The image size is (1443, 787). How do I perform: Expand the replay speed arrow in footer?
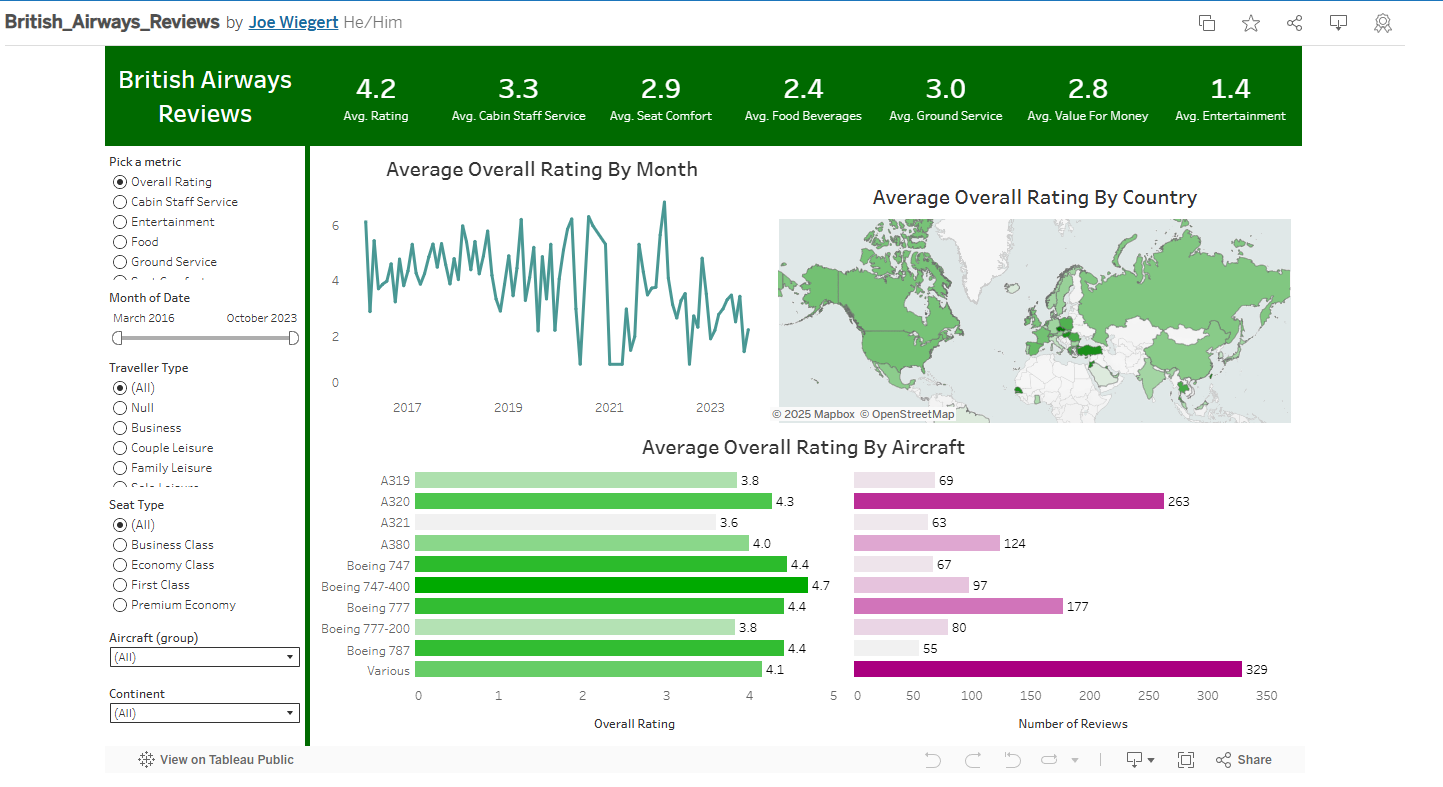tap(1075, 760)
